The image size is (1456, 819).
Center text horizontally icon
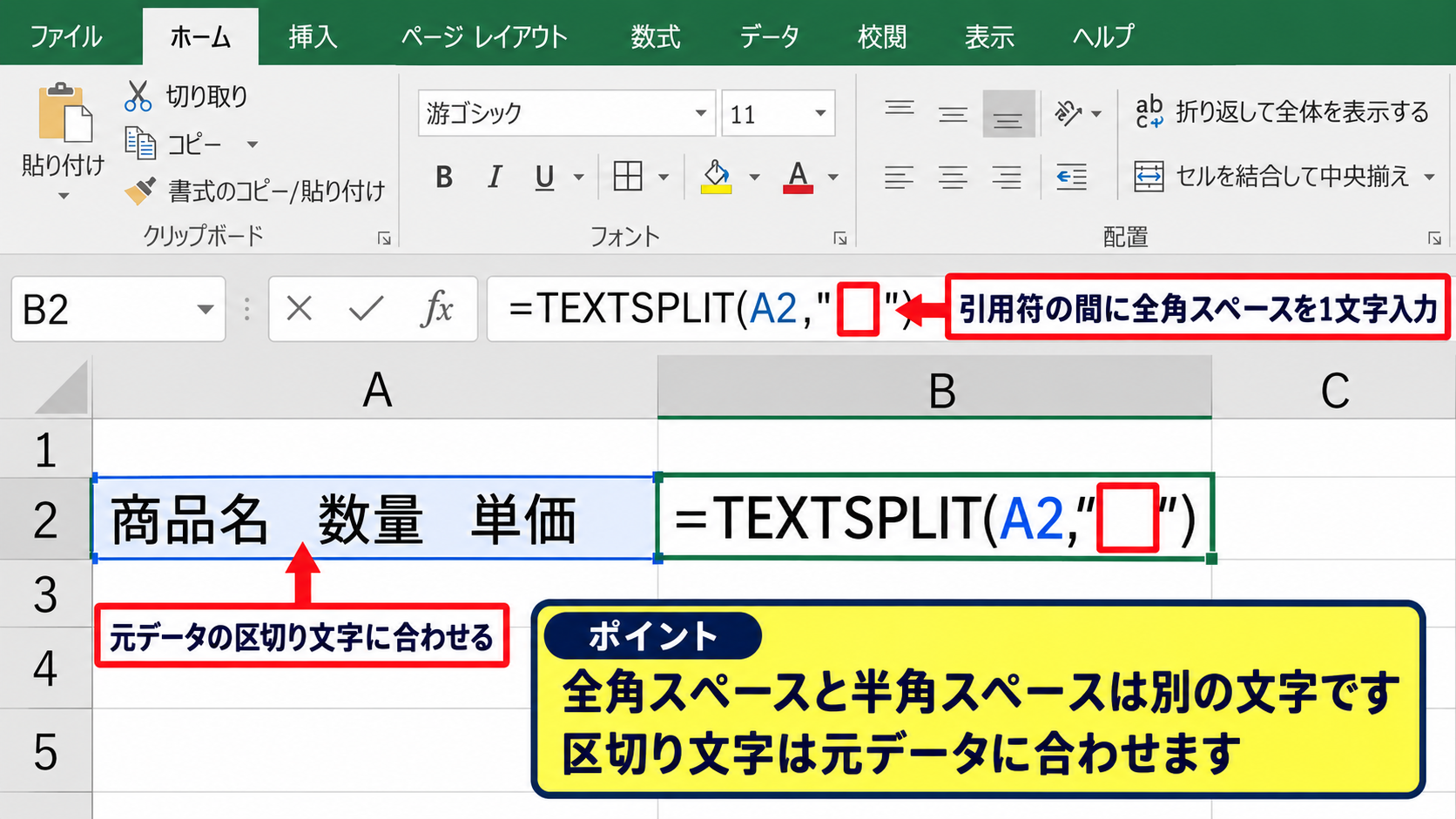954,178
